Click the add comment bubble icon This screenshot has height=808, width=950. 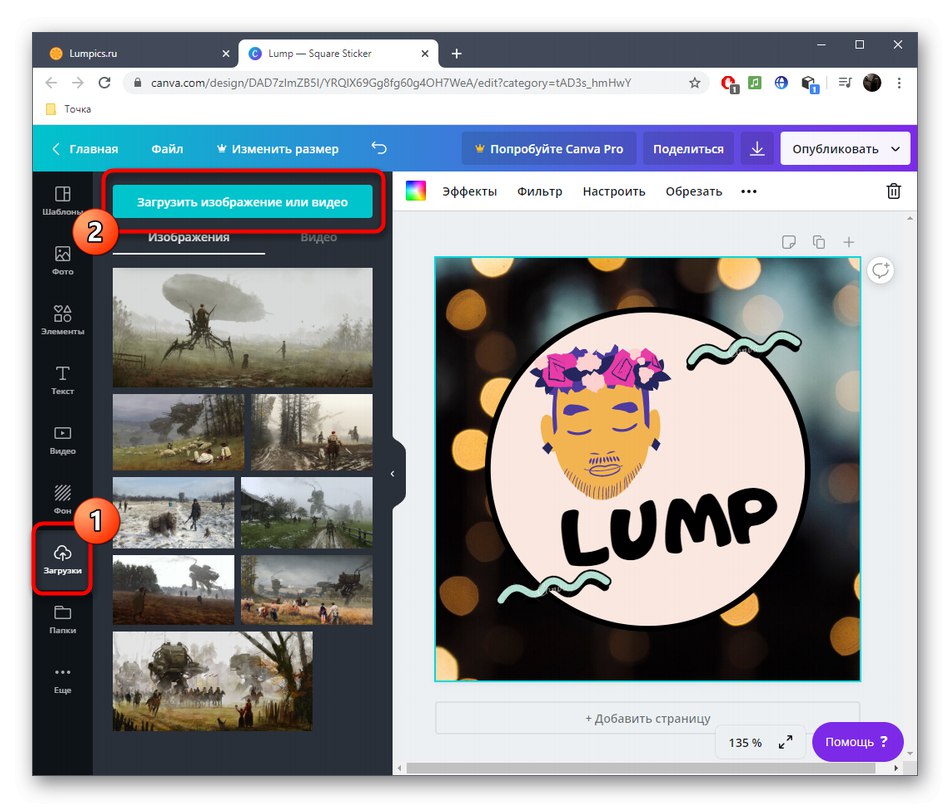(880, 270)
